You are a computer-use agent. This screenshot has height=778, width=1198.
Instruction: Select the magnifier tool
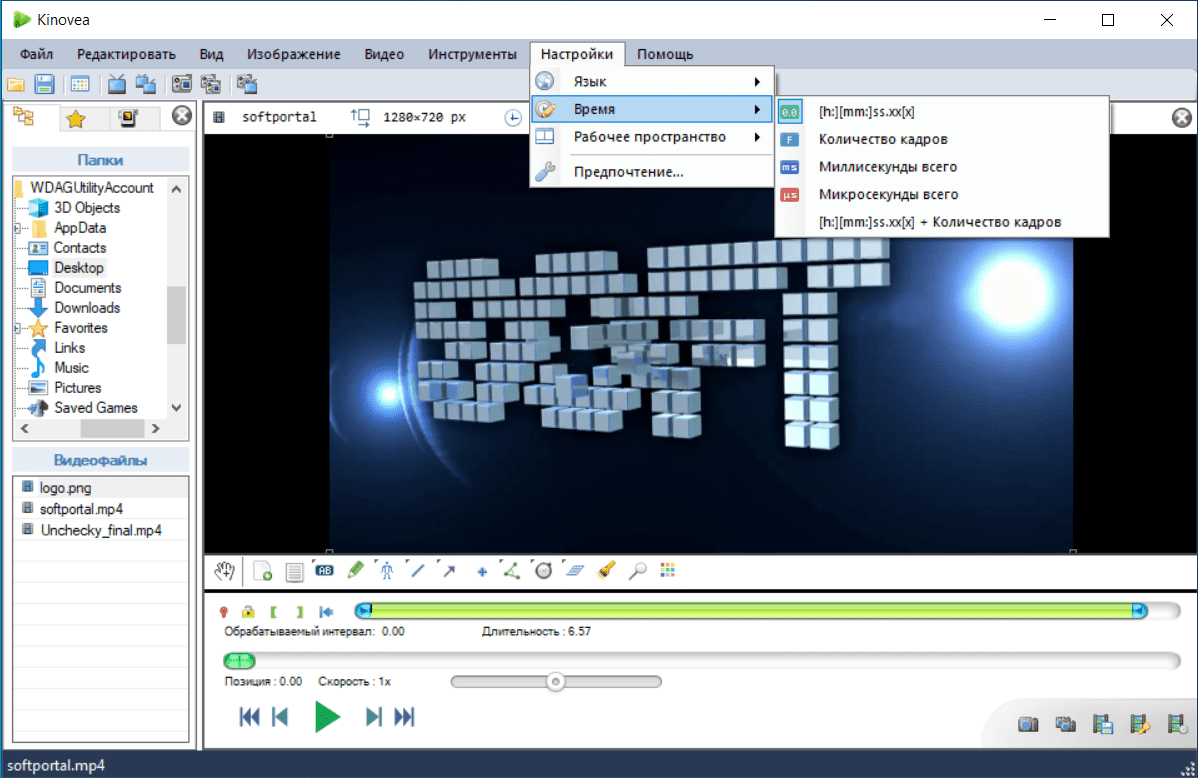coord(637,570)
